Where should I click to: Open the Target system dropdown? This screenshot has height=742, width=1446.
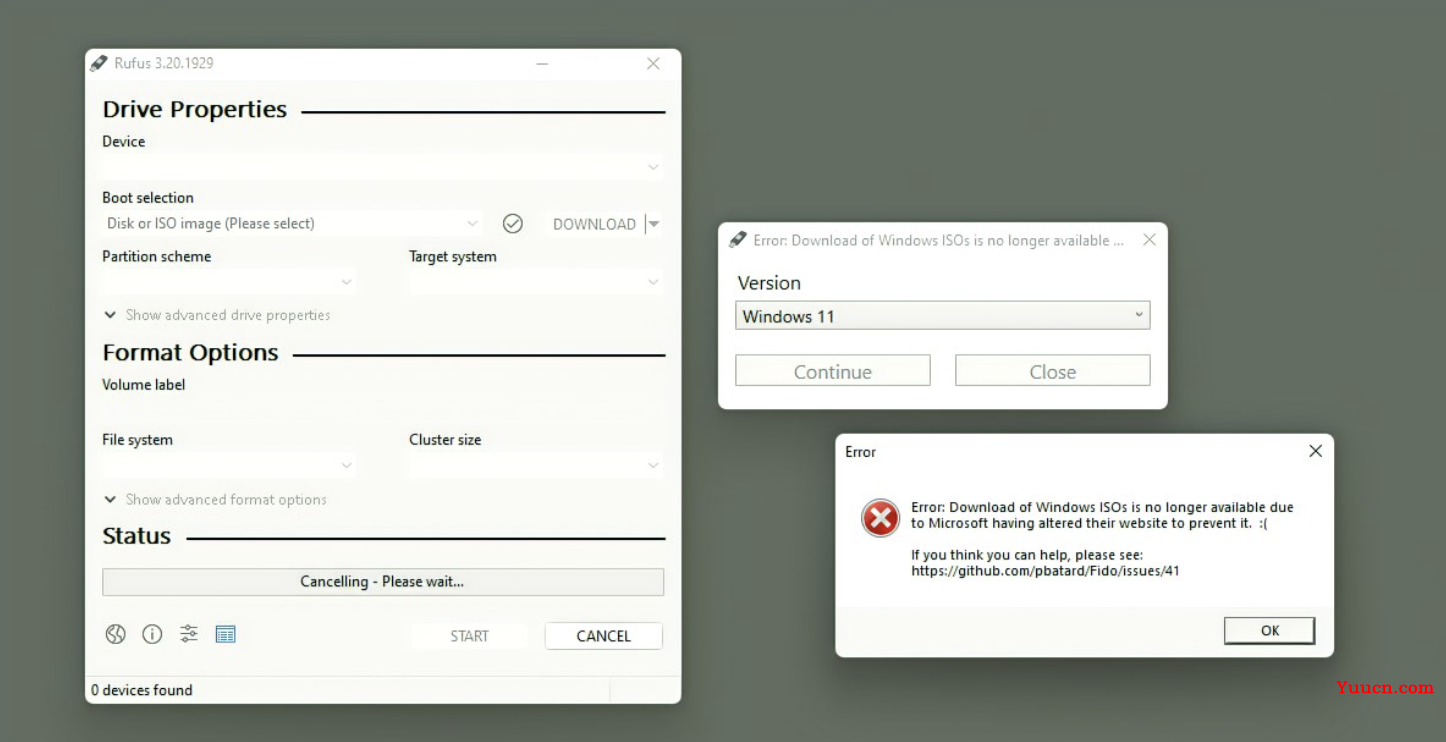[x=536, y=282]
